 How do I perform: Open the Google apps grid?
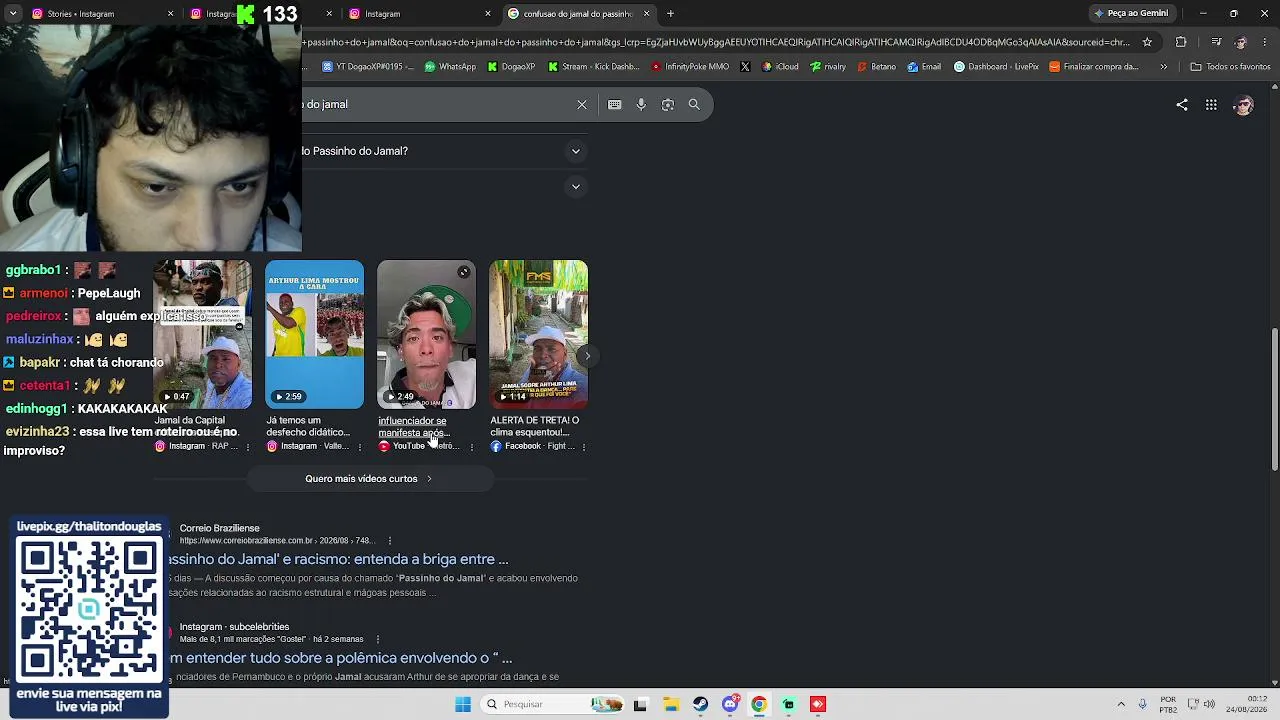point(1211,104)
